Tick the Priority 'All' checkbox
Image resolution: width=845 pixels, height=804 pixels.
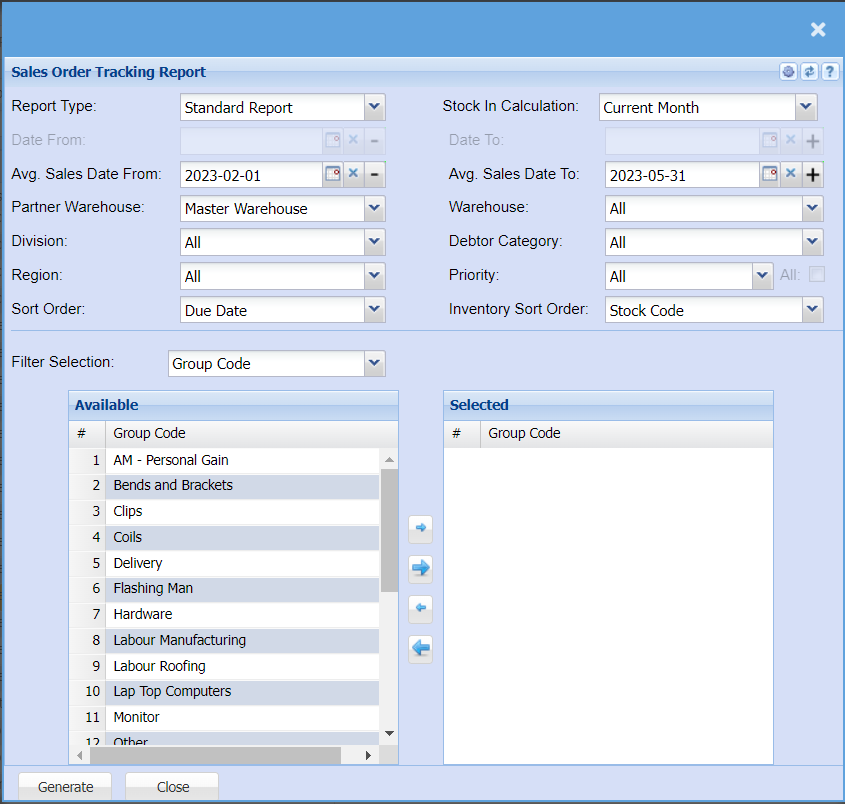(x=817, y=275)
